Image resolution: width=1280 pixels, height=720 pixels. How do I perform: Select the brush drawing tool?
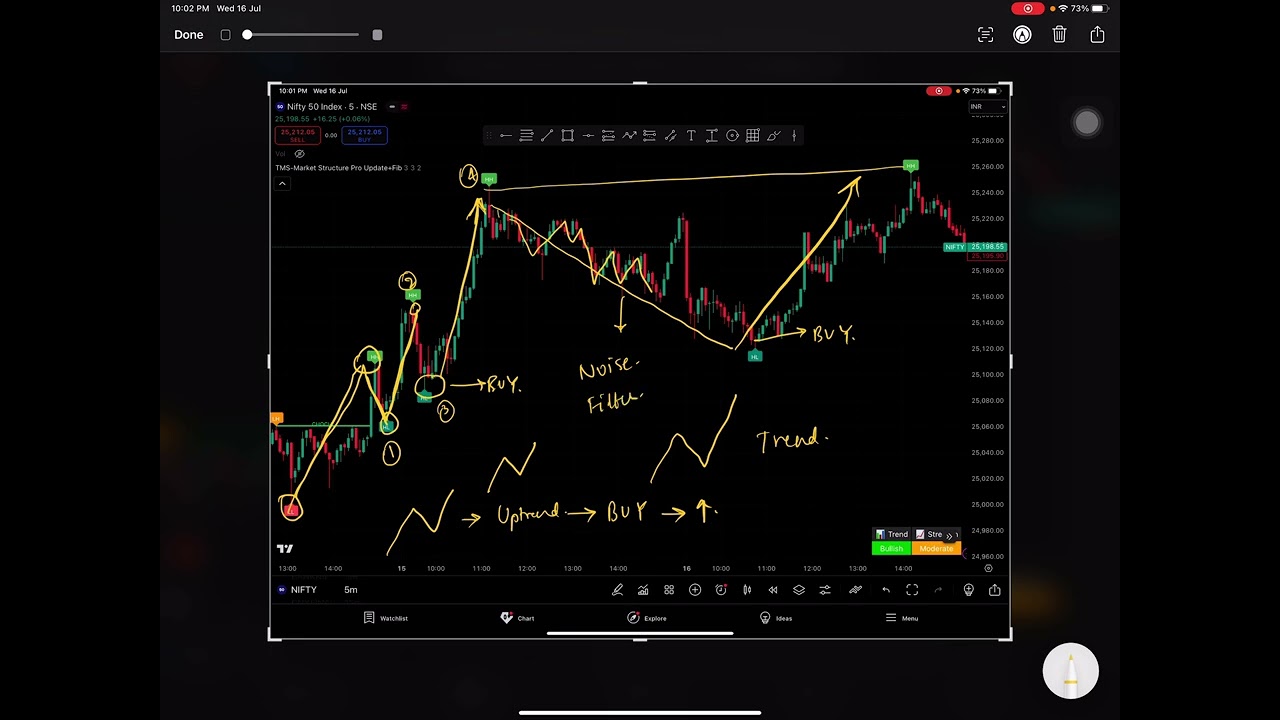(x=773, y=136)
